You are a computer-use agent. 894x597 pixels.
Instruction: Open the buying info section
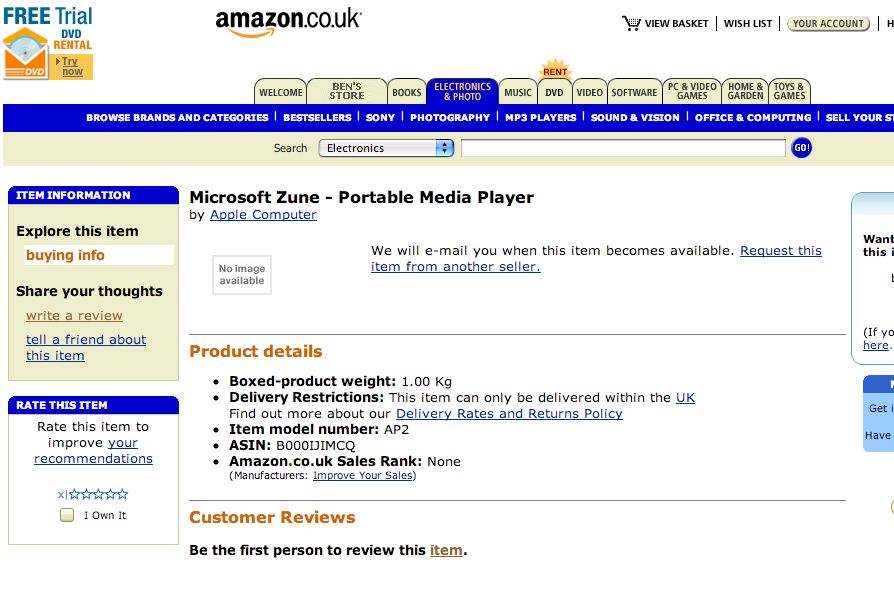coord(67,255)
